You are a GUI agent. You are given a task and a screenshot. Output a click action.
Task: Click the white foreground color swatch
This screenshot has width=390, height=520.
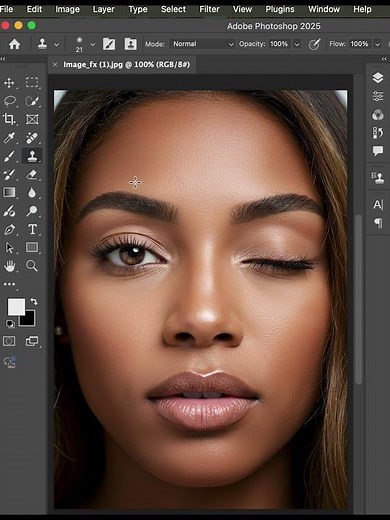click(16, 306)
